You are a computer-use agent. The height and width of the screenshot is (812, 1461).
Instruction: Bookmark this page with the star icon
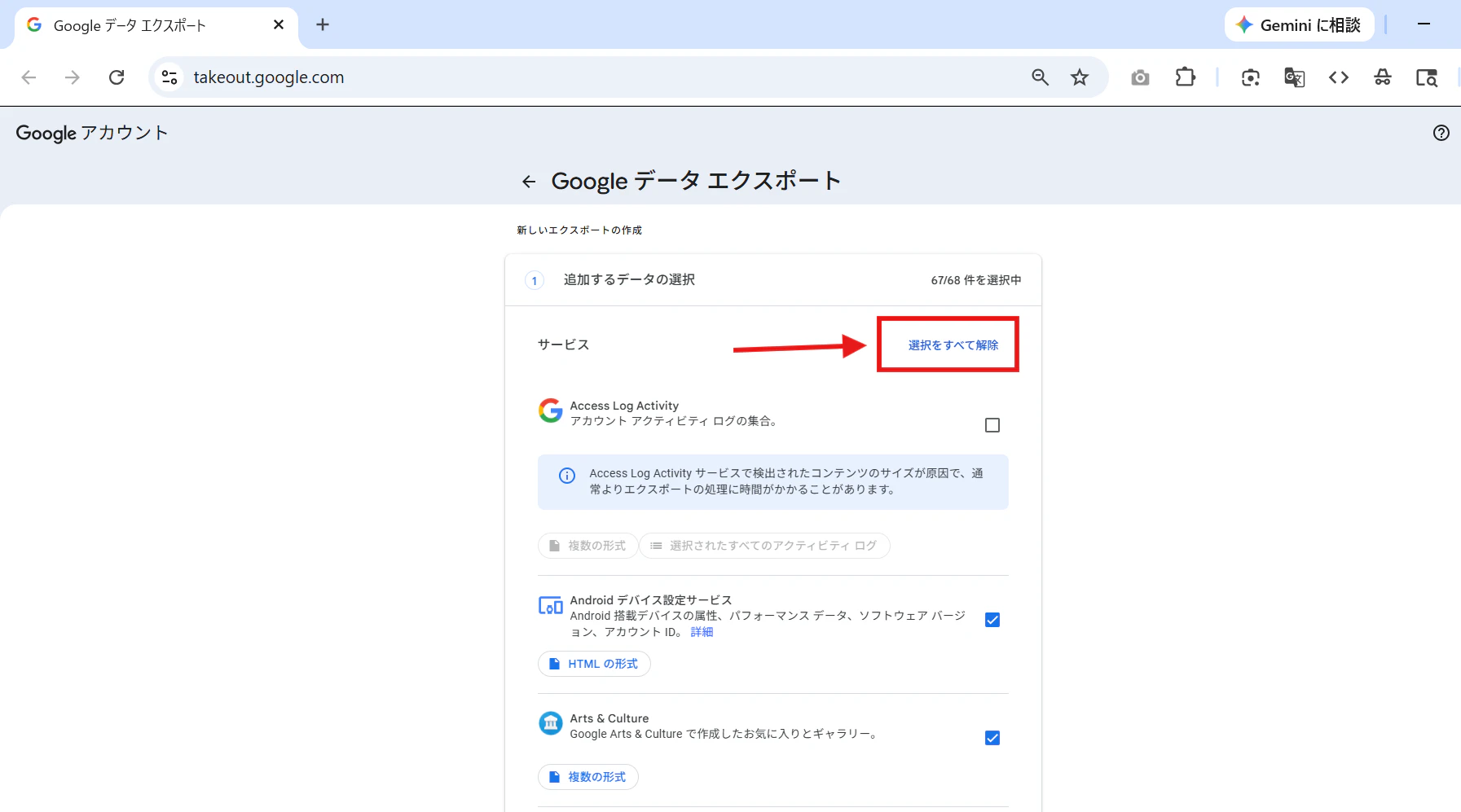click(x=1080, y=77)
